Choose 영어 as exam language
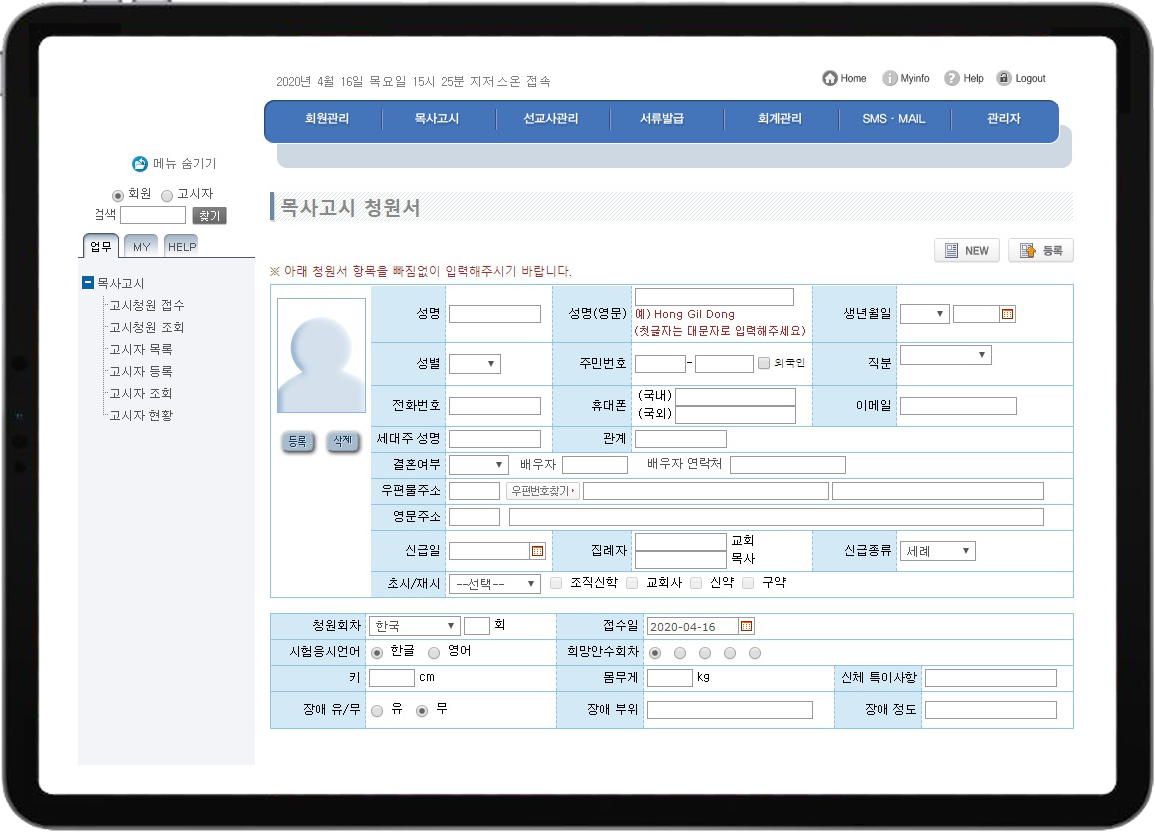Image resolution: width=1155 pixels, height=832 pixels. (x=434, y=653)
